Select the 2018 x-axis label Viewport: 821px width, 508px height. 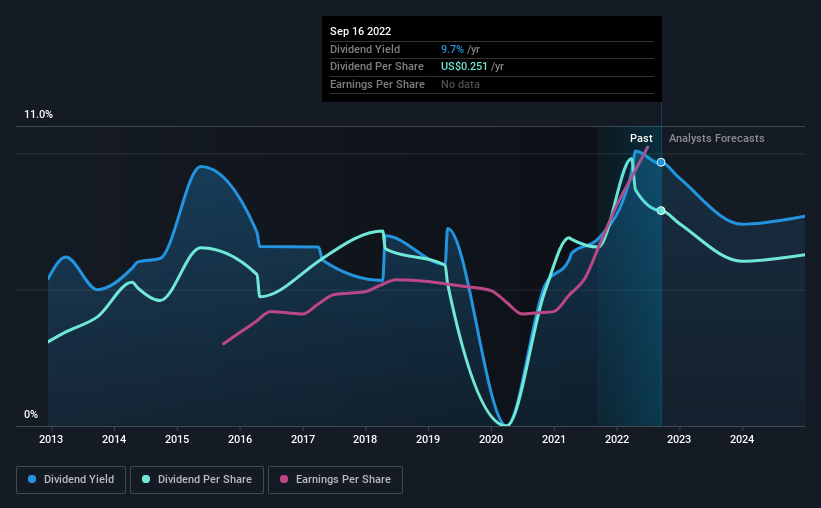pos(365,439)
